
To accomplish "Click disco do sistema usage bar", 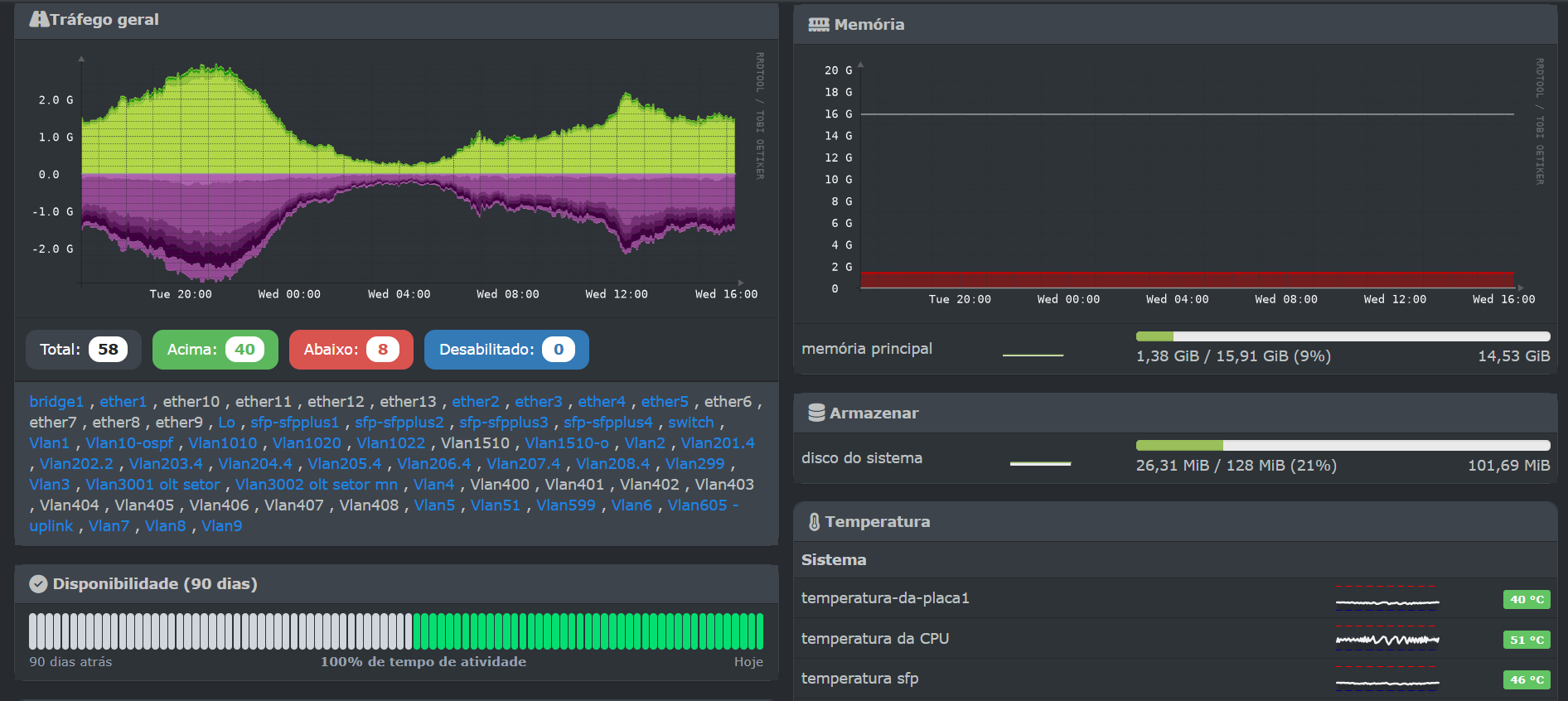I will 1343,446.
